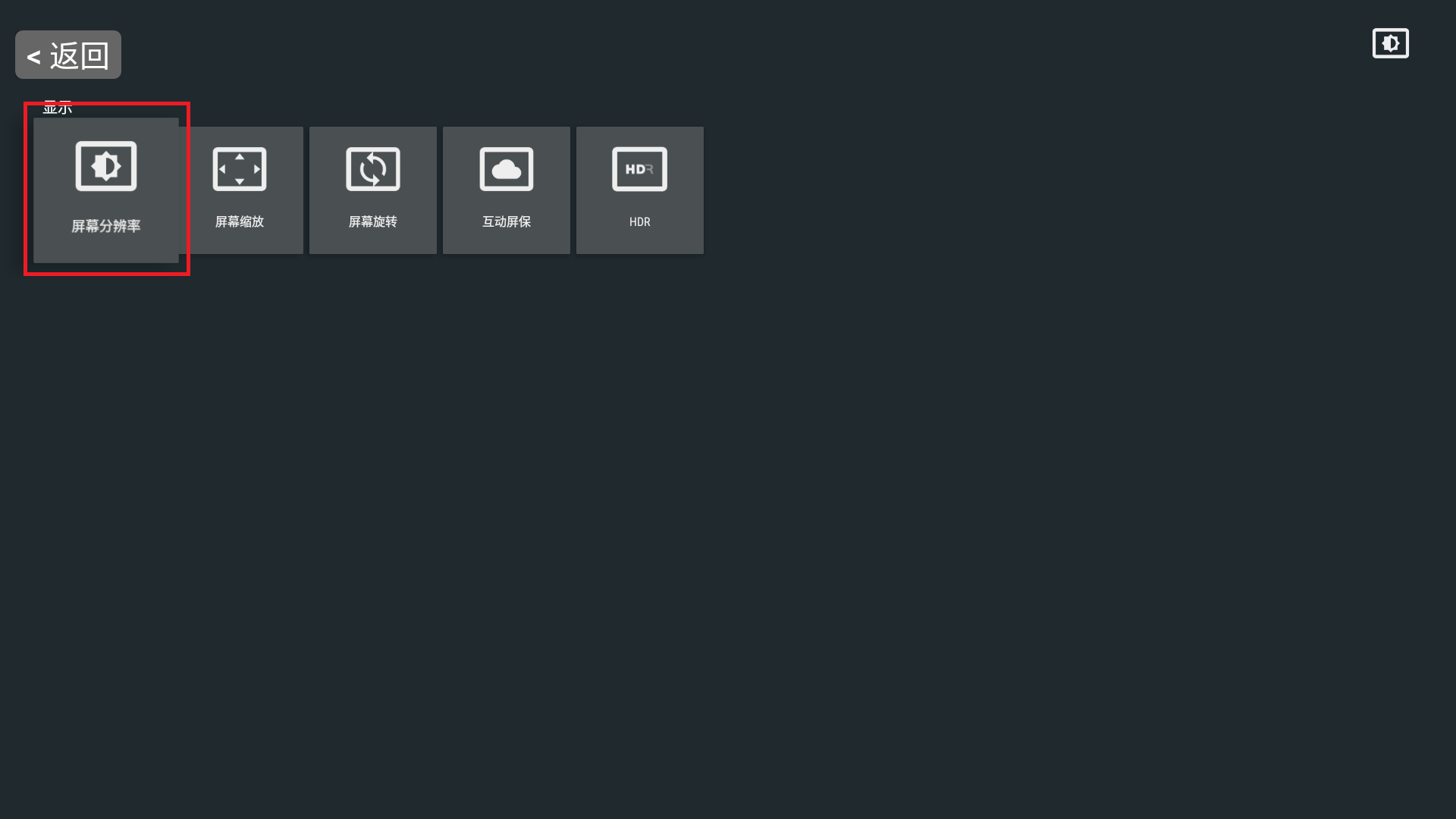
Task: Open the 屏幕分辨率 brightness-screen icon
Action: click(106, 166)
